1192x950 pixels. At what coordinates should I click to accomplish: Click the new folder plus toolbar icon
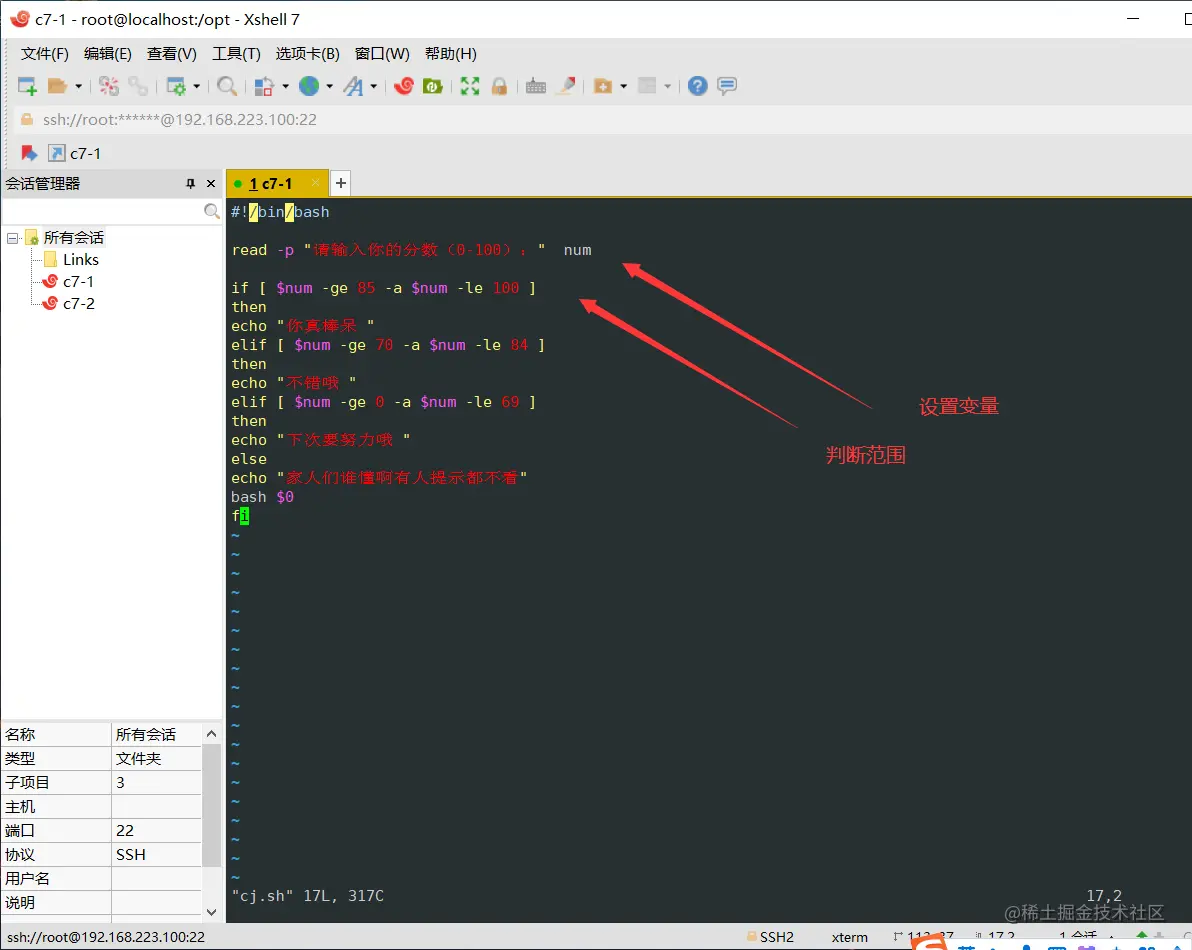coord(603,86)
